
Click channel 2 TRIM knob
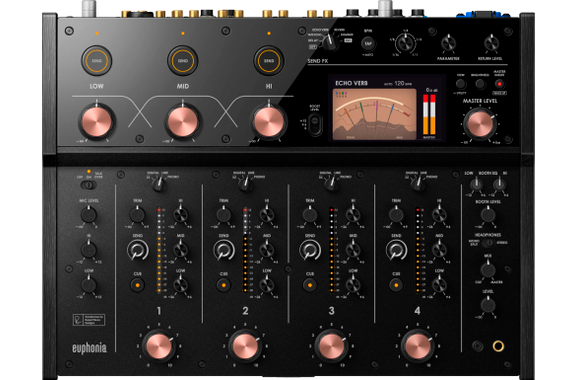(x=224, y=215)
